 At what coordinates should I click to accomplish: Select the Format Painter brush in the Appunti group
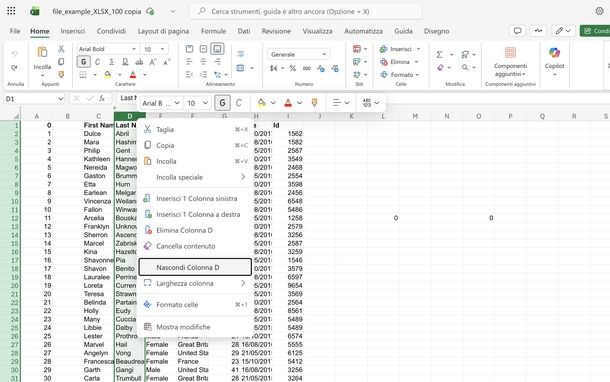(61, 74)
